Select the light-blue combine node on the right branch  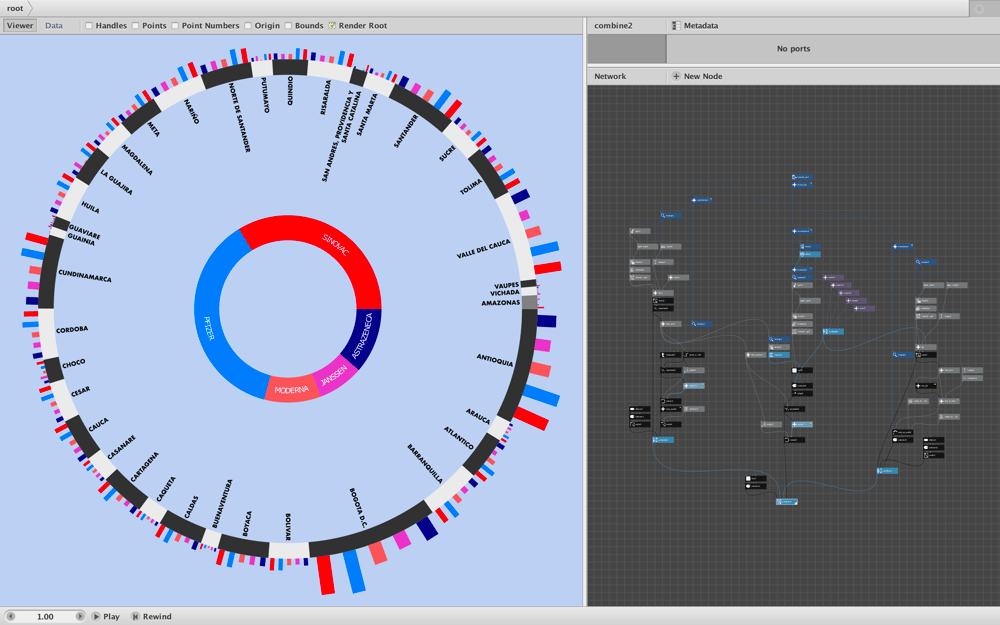[x=887, y=471]
